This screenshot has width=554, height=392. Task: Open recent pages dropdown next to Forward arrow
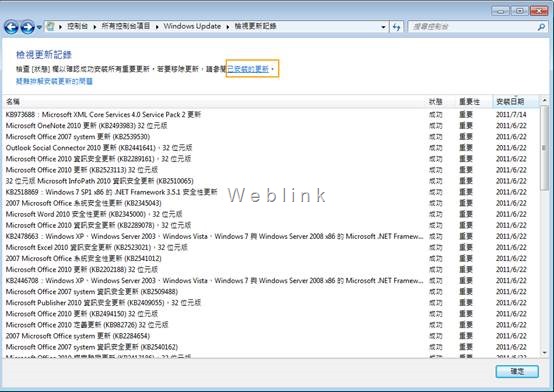pyautogui.click(x=39, y=27)
